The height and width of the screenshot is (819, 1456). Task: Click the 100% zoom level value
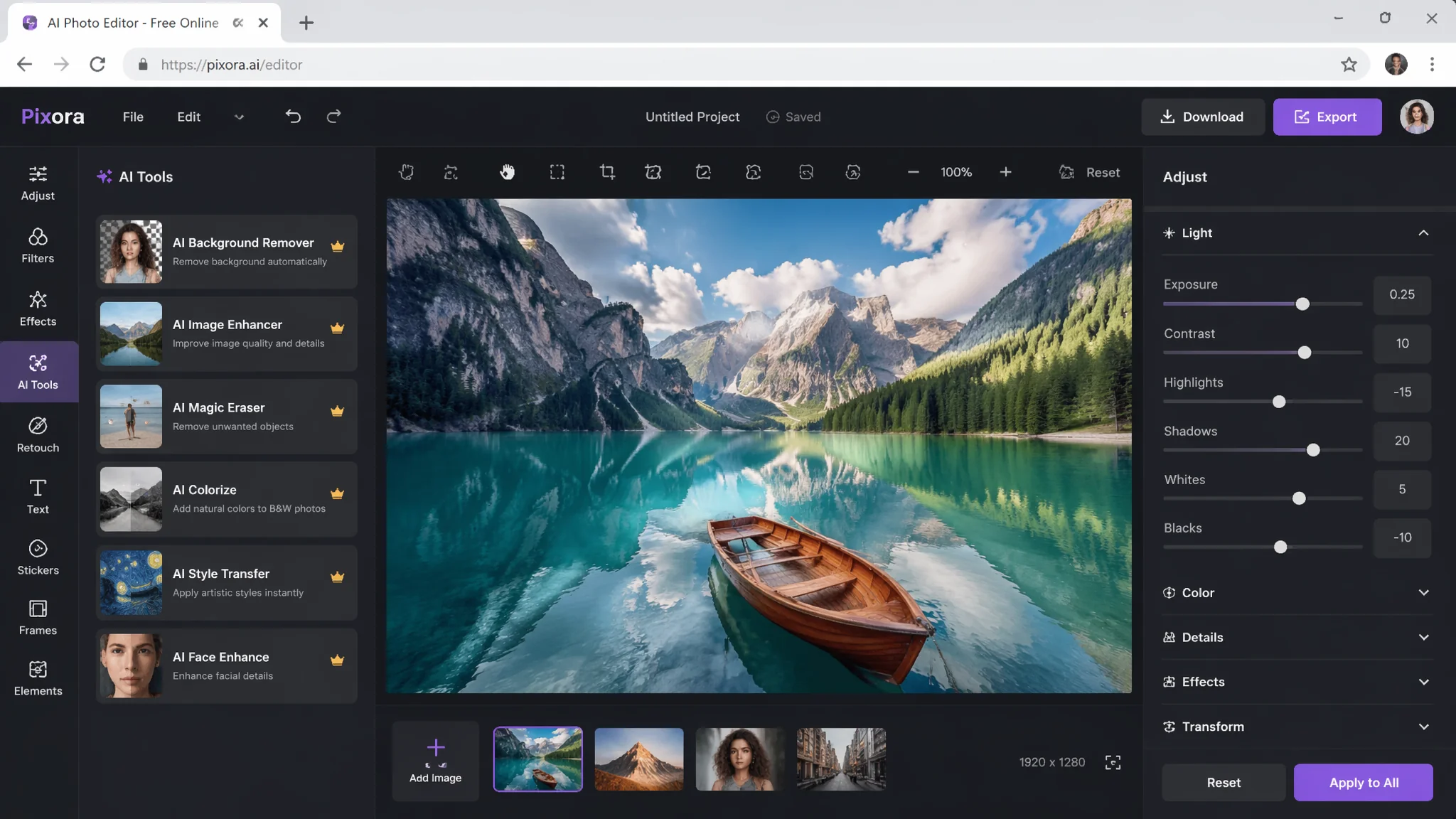[x=955, y=172]
